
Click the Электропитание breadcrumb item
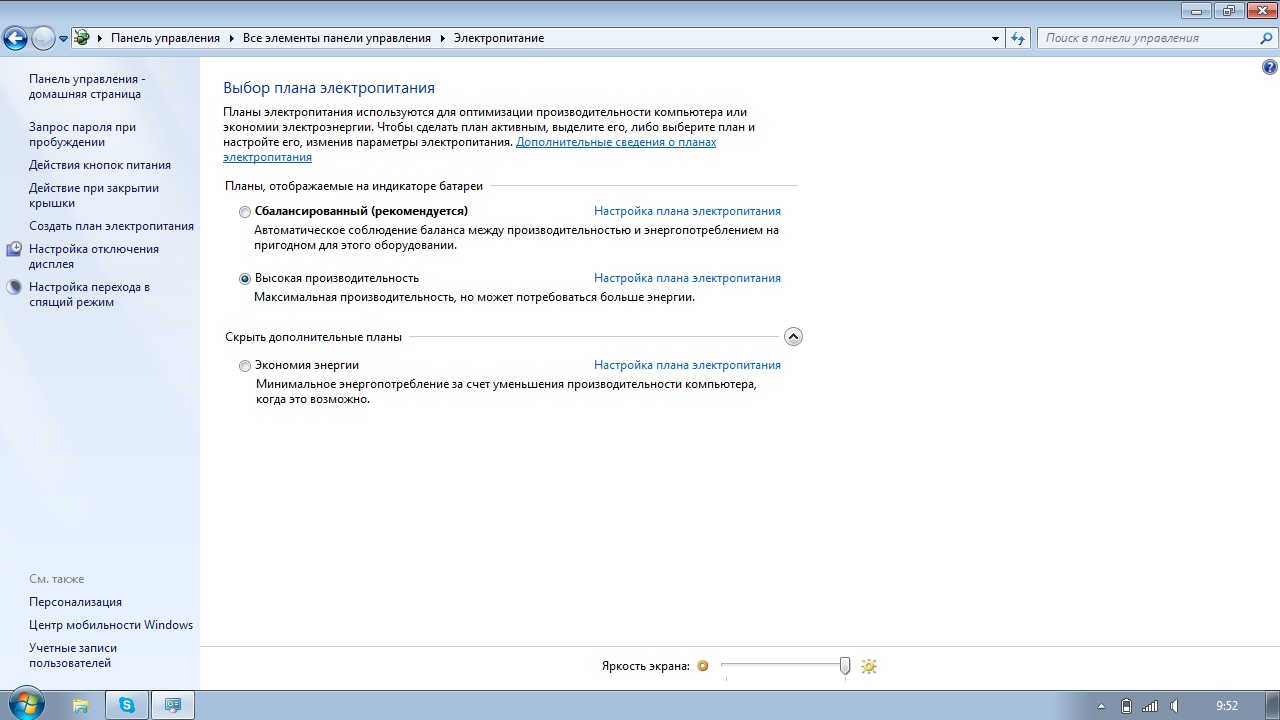click(x=499, y=38)
